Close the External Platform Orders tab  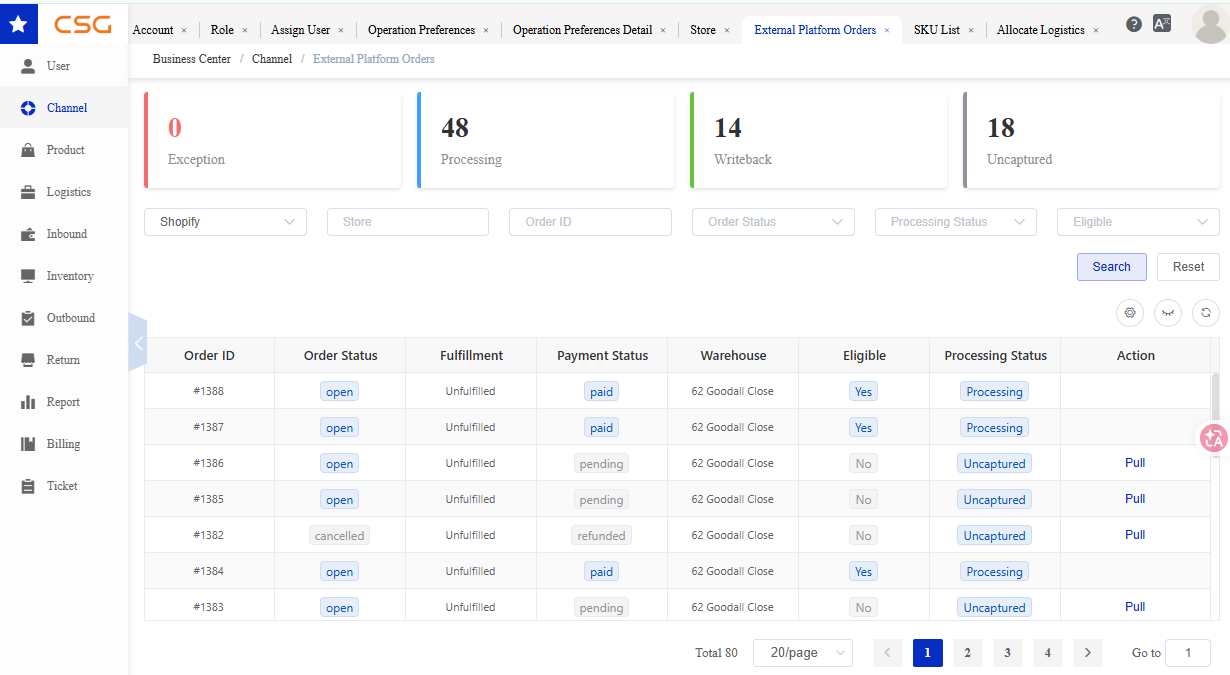tap(887, 30)
